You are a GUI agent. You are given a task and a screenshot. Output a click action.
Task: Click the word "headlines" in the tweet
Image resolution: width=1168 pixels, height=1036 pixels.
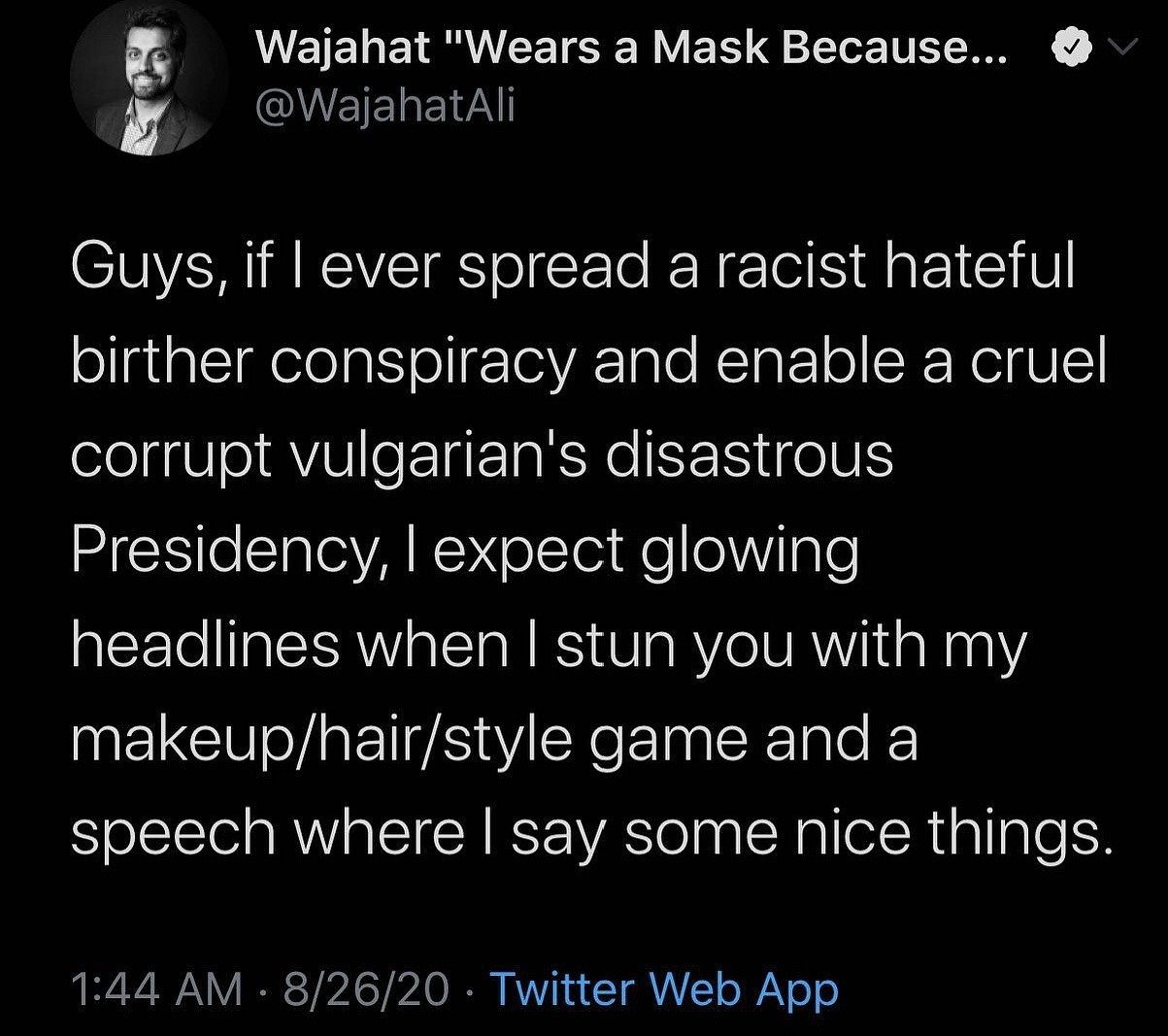(205, 645)
